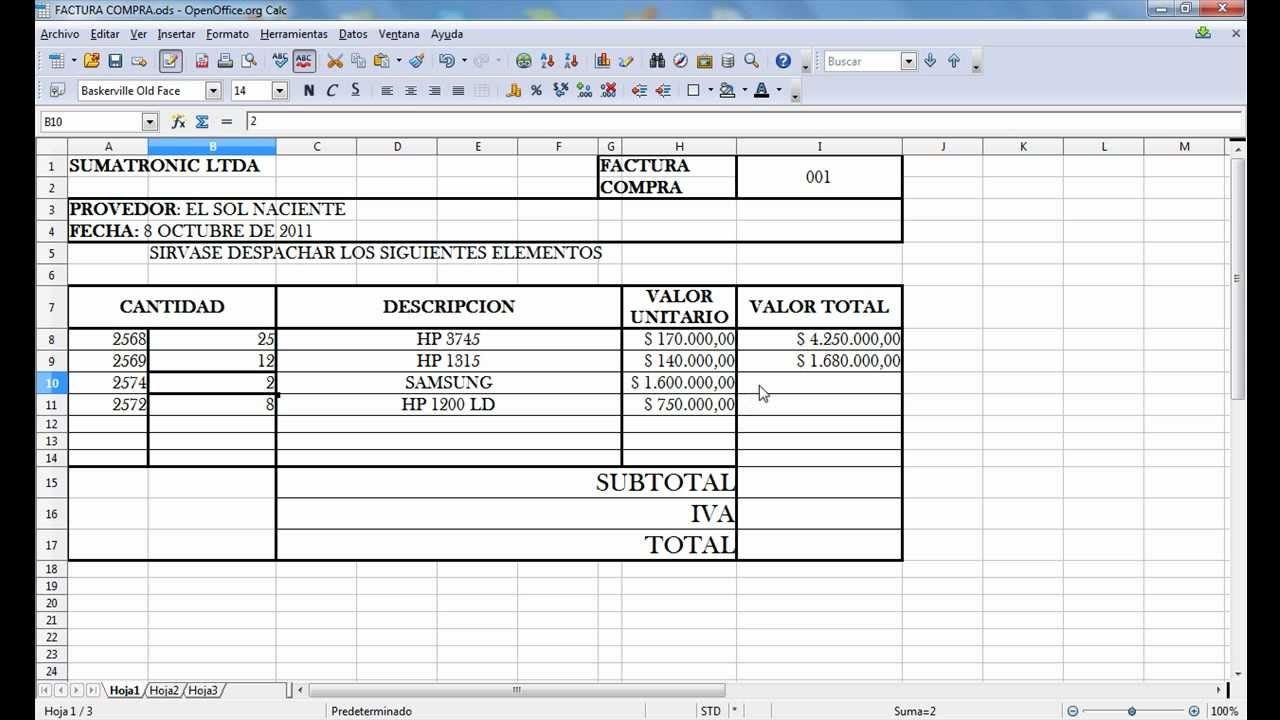Click the Copy icon
Screen dimensions: 1280x720
pos(358,61)
